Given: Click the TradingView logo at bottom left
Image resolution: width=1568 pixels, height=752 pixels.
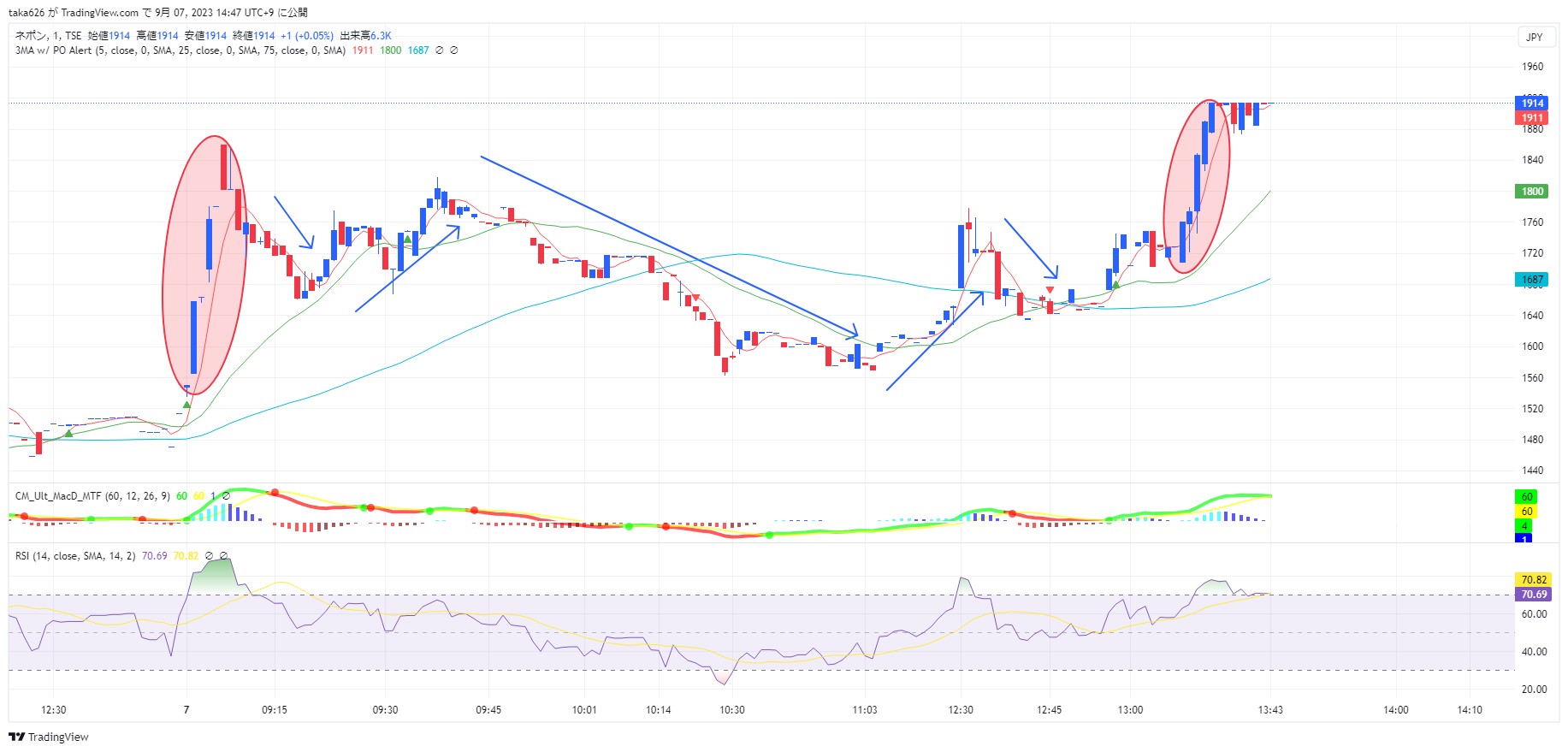Looking at the screenshot, I should tap(49, 737).
